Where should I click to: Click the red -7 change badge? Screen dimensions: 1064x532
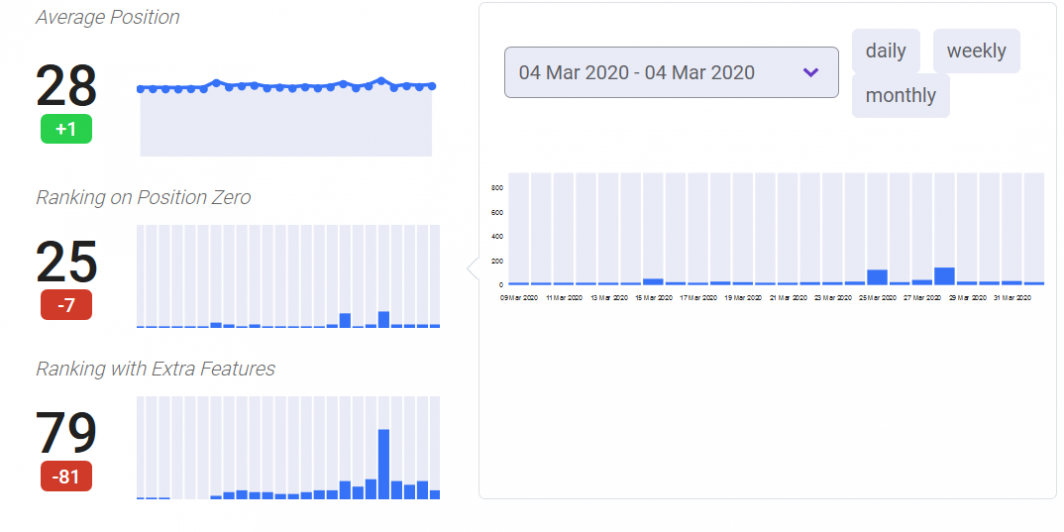tap(66, 305)
